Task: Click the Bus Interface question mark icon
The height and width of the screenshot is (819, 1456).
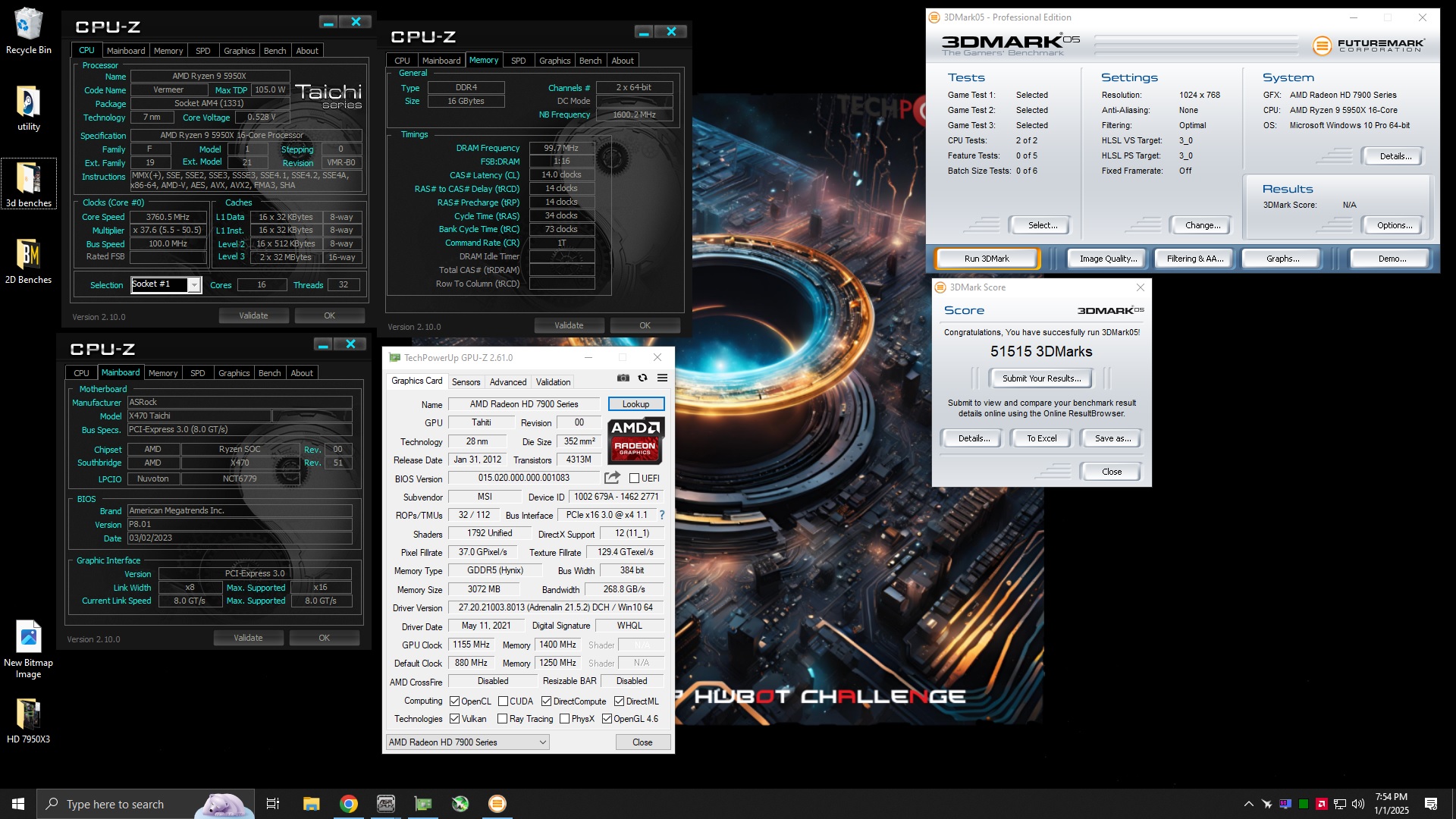Action: [662, 515]
